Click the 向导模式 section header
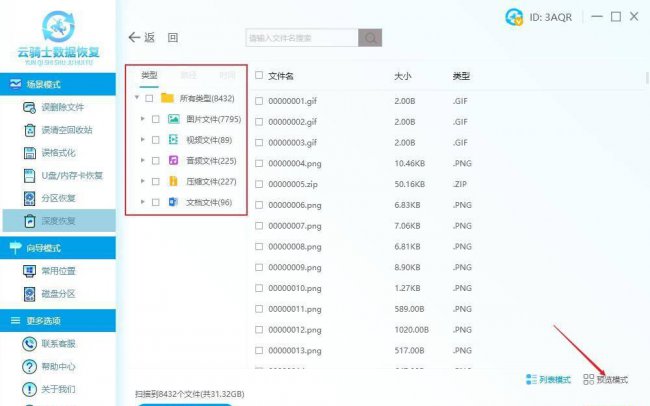650x406 pixels. point(58,248)
